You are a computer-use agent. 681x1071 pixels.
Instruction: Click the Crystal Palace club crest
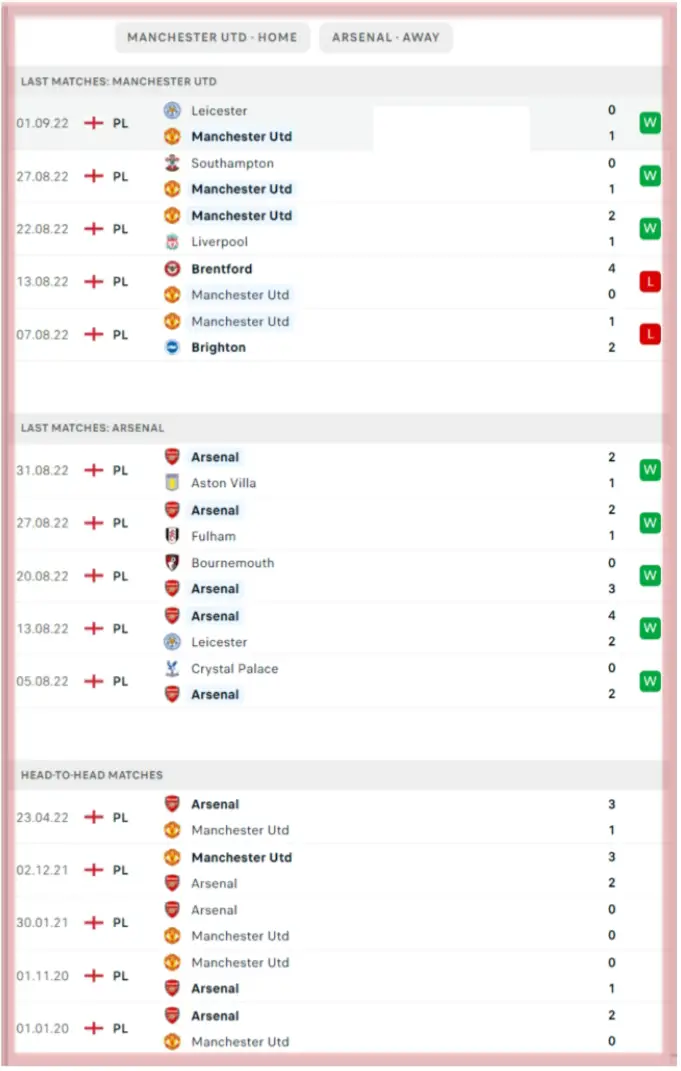172,669
